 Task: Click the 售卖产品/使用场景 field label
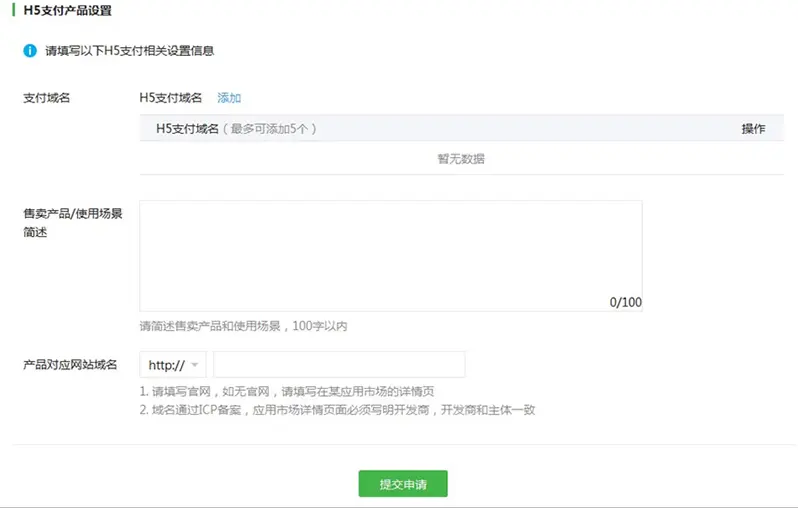(x=72, y=214)
